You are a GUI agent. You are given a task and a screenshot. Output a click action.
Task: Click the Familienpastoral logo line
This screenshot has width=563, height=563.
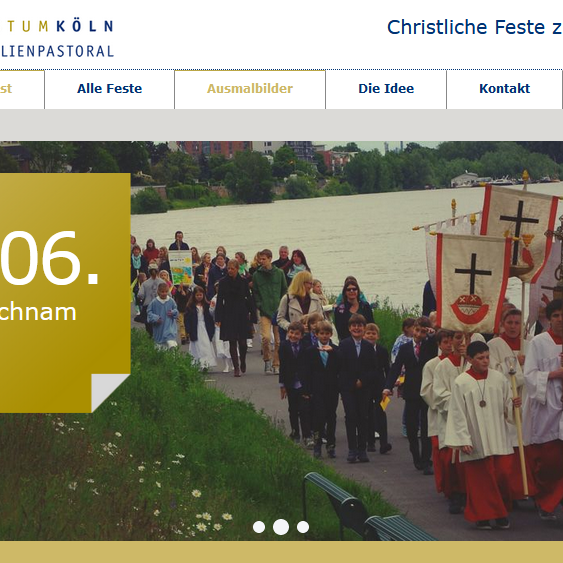(57, 51)
